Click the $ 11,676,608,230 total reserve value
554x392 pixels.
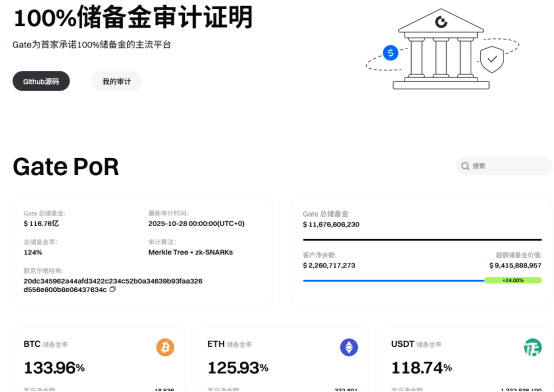click(x=331, y=224)
